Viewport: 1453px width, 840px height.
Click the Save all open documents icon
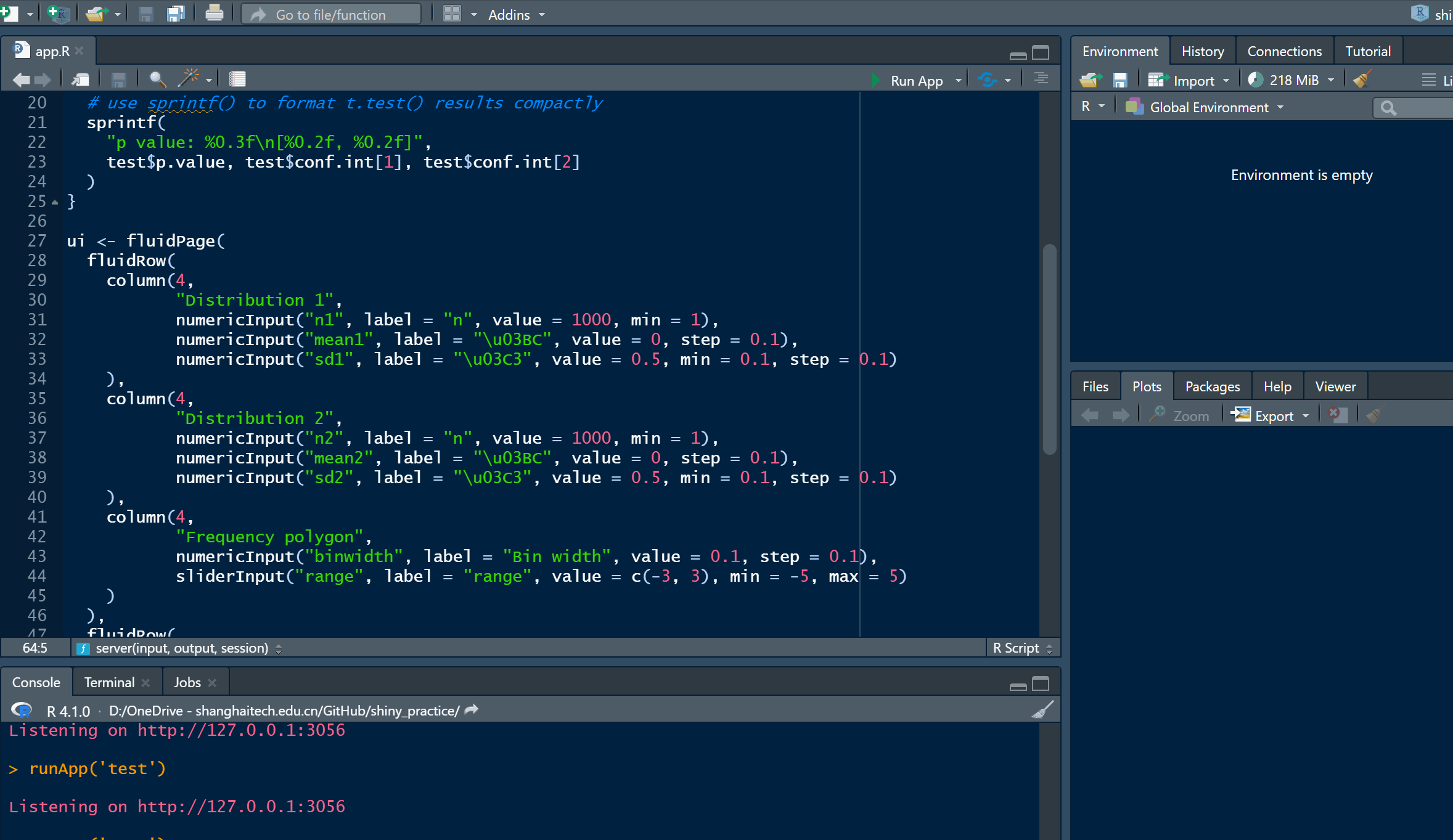tap(176, 14)
